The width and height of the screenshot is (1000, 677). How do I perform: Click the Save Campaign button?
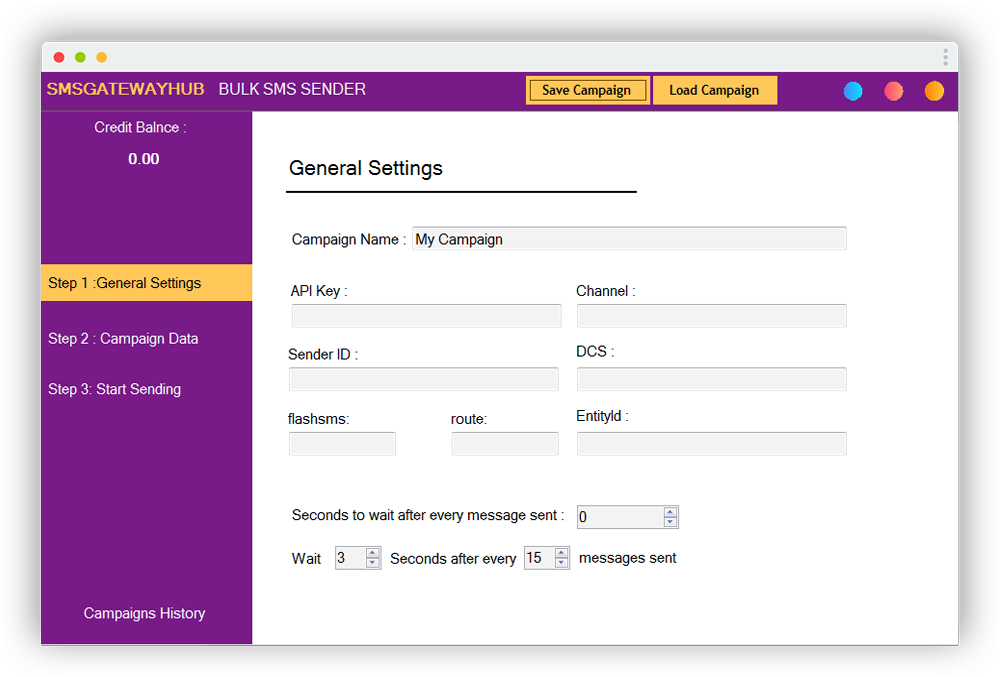pos(587,90)
